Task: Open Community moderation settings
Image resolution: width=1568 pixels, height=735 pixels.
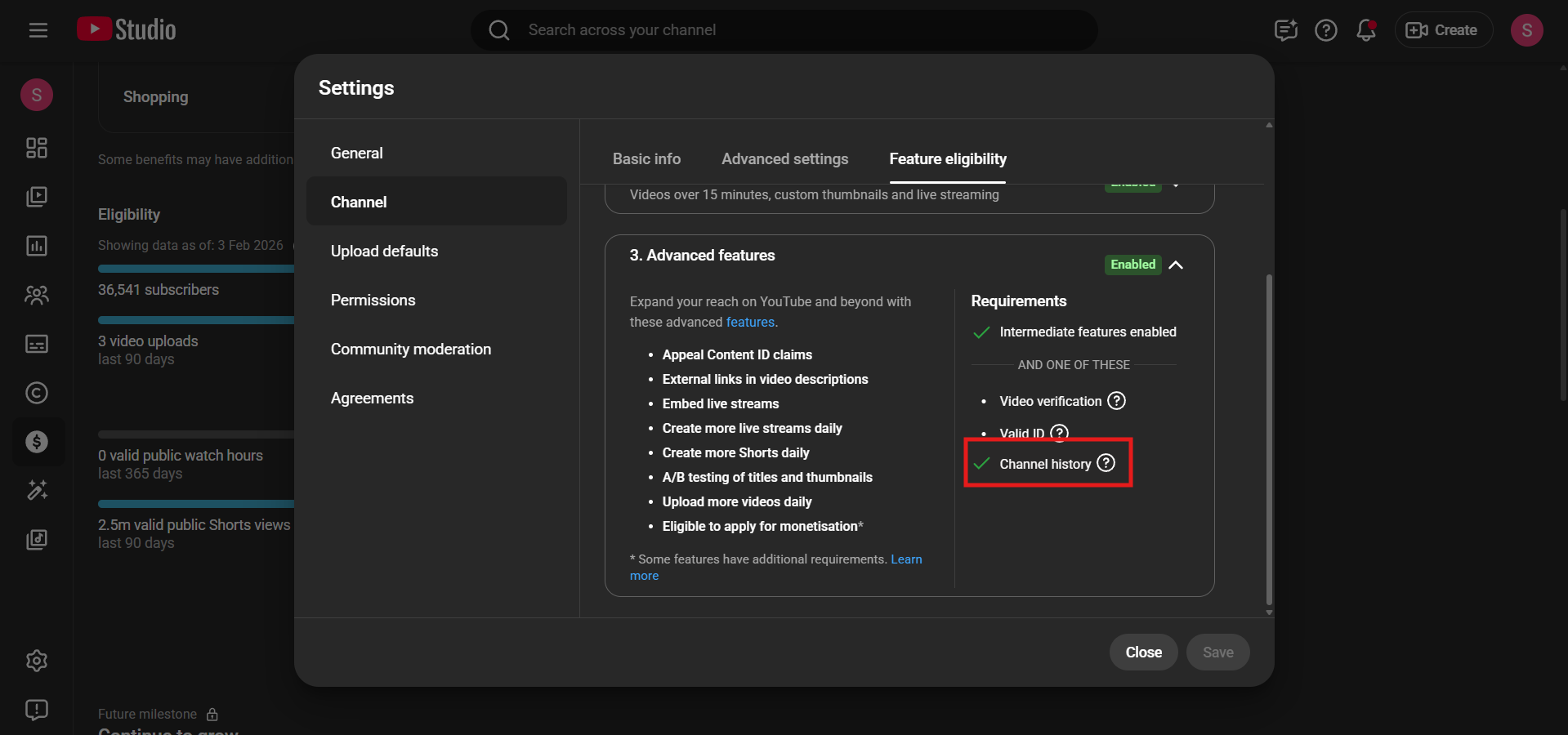Action: tap(410, 350)
